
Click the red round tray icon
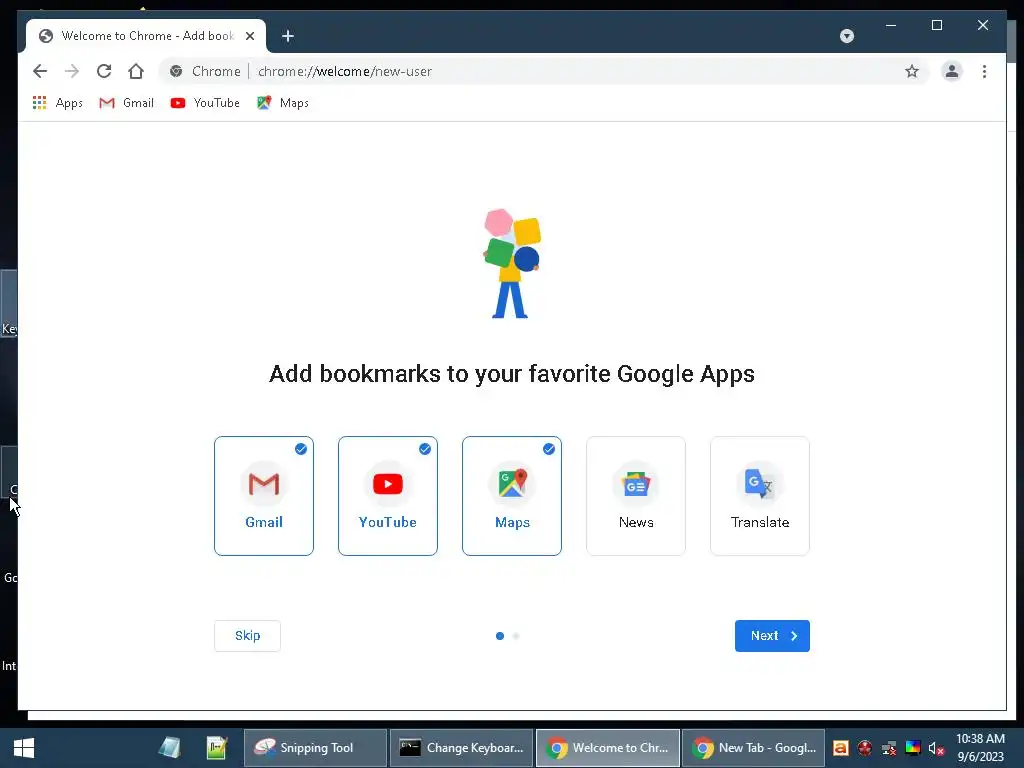point(865,748)
